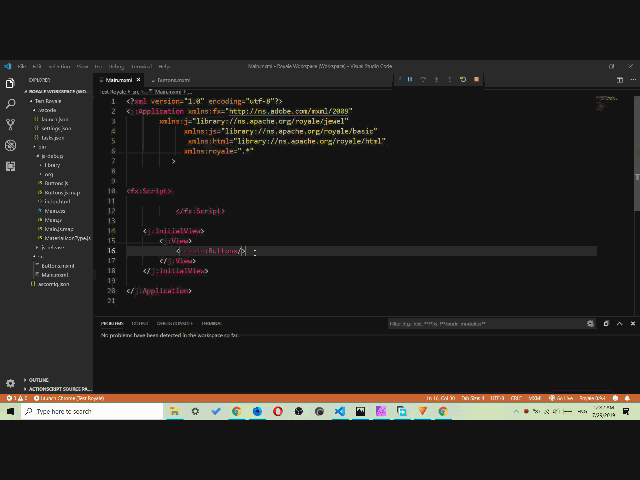Switch to the Buttons.mxml editor tab
This screenshot has width=640, height=480.
point(171,80)
